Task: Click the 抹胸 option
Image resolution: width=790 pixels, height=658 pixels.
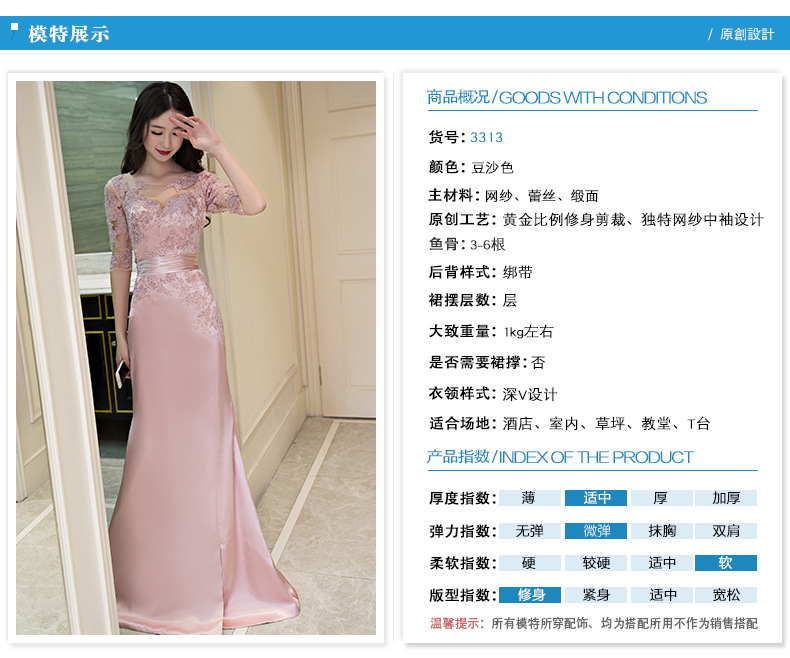Action: pos(661,531)
